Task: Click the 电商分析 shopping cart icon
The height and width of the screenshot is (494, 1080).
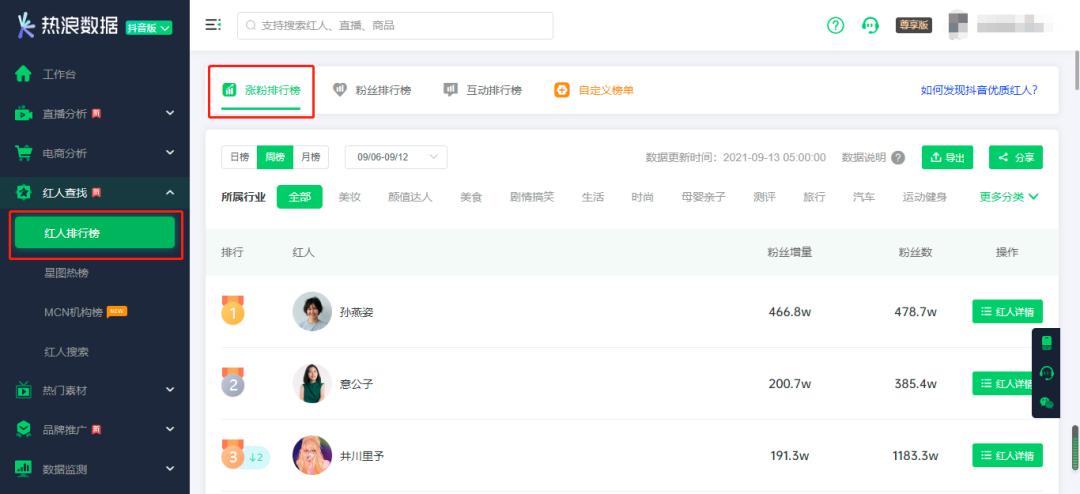Action: tap(23, 153)
